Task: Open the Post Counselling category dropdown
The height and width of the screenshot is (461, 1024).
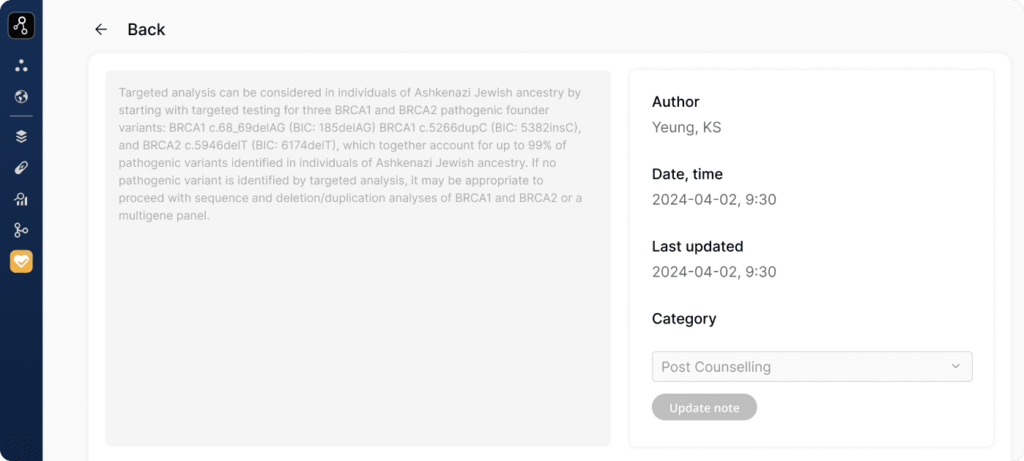Action: [812, 366]
